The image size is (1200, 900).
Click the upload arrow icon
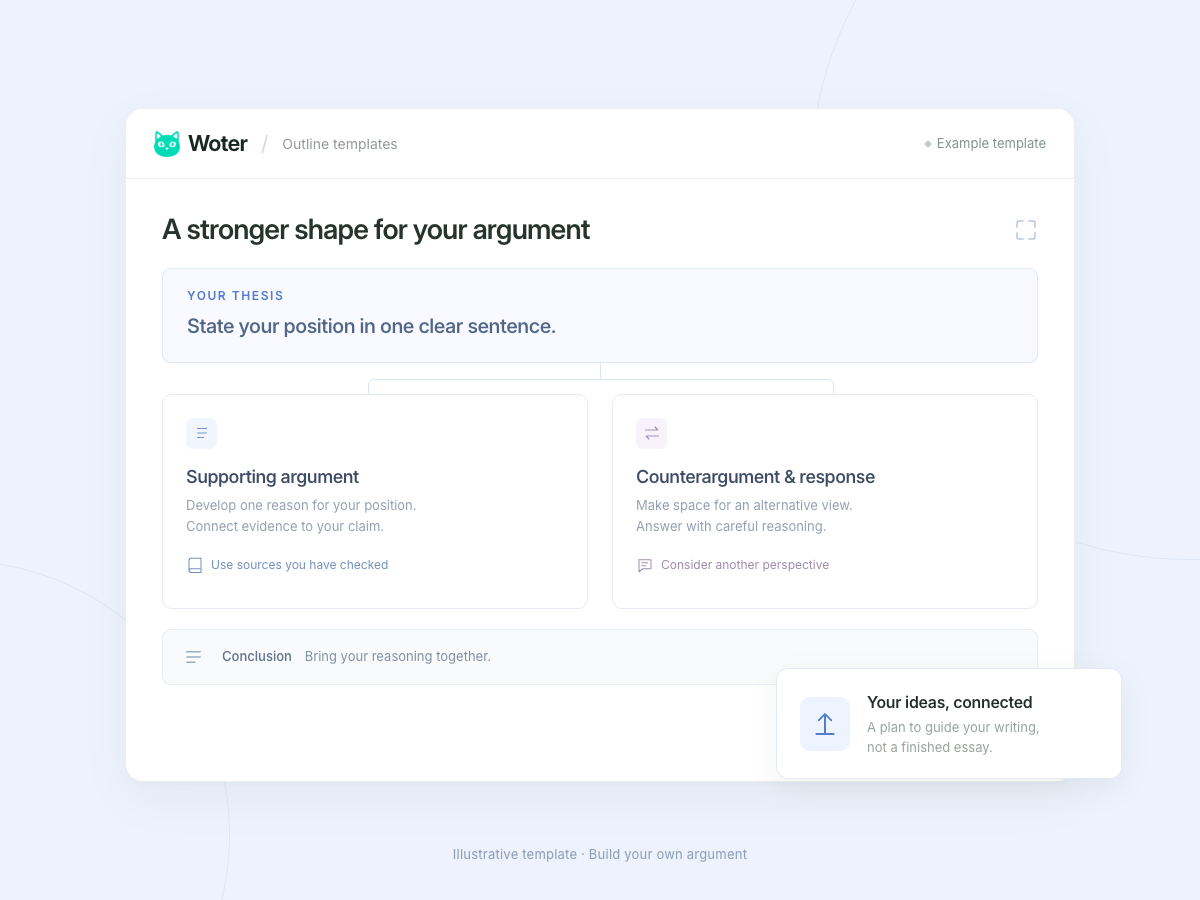click(x=825, y=724)
